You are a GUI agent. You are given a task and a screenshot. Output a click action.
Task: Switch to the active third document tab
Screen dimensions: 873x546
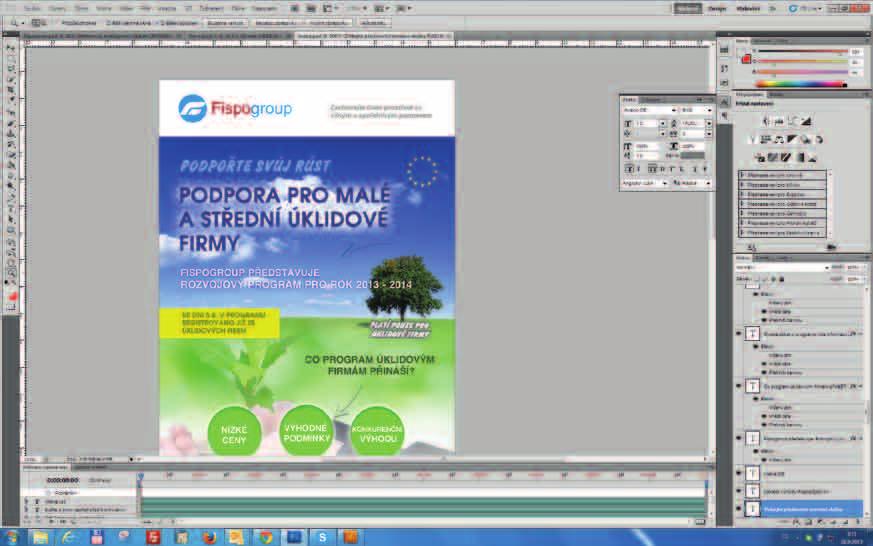[x=373, y=36]
